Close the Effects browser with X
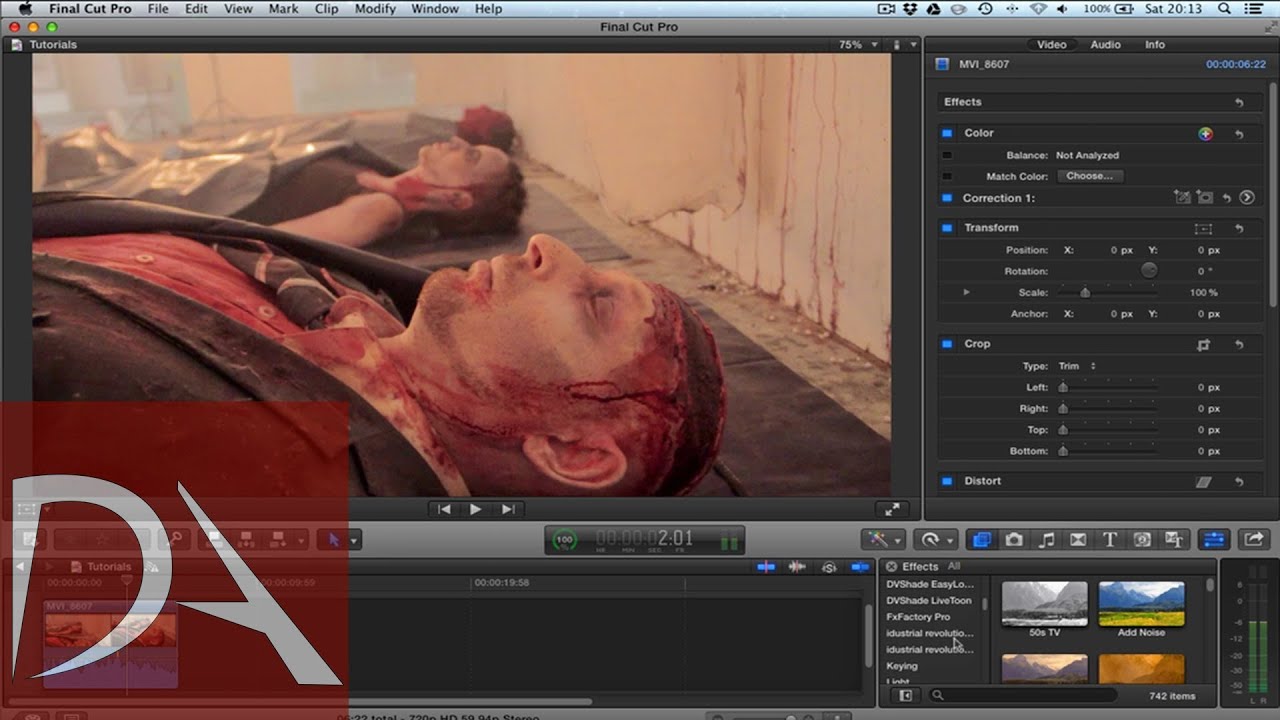Screen dimensions: 1280x720 click(891, 566)
